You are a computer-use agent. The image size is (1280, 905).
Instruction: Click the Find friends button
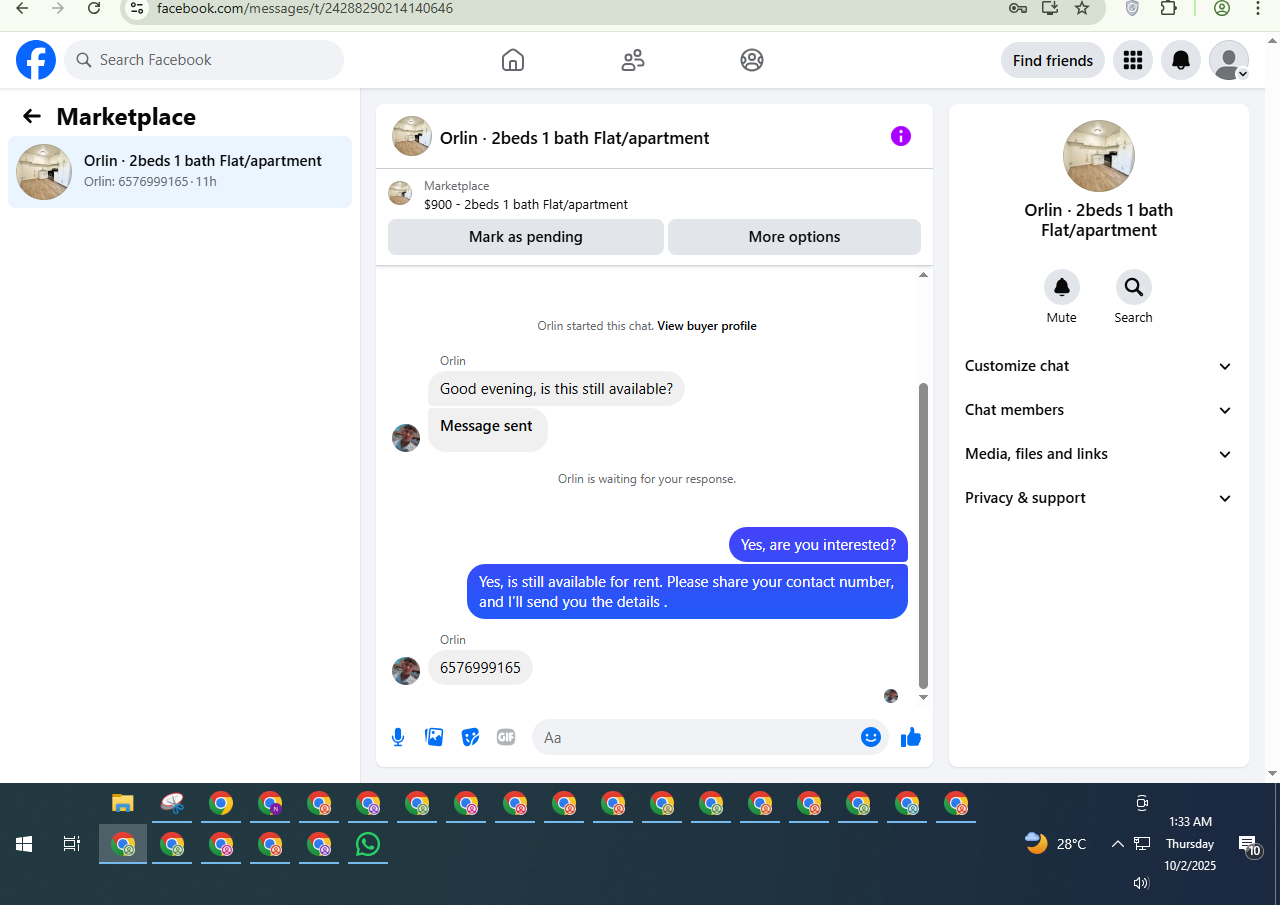pyautogui.click(x=1053, y=60)
